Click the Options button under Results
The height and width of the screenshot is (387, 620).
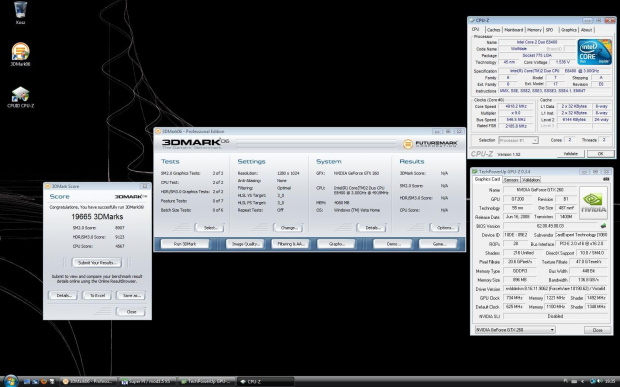tap(445, 228)
